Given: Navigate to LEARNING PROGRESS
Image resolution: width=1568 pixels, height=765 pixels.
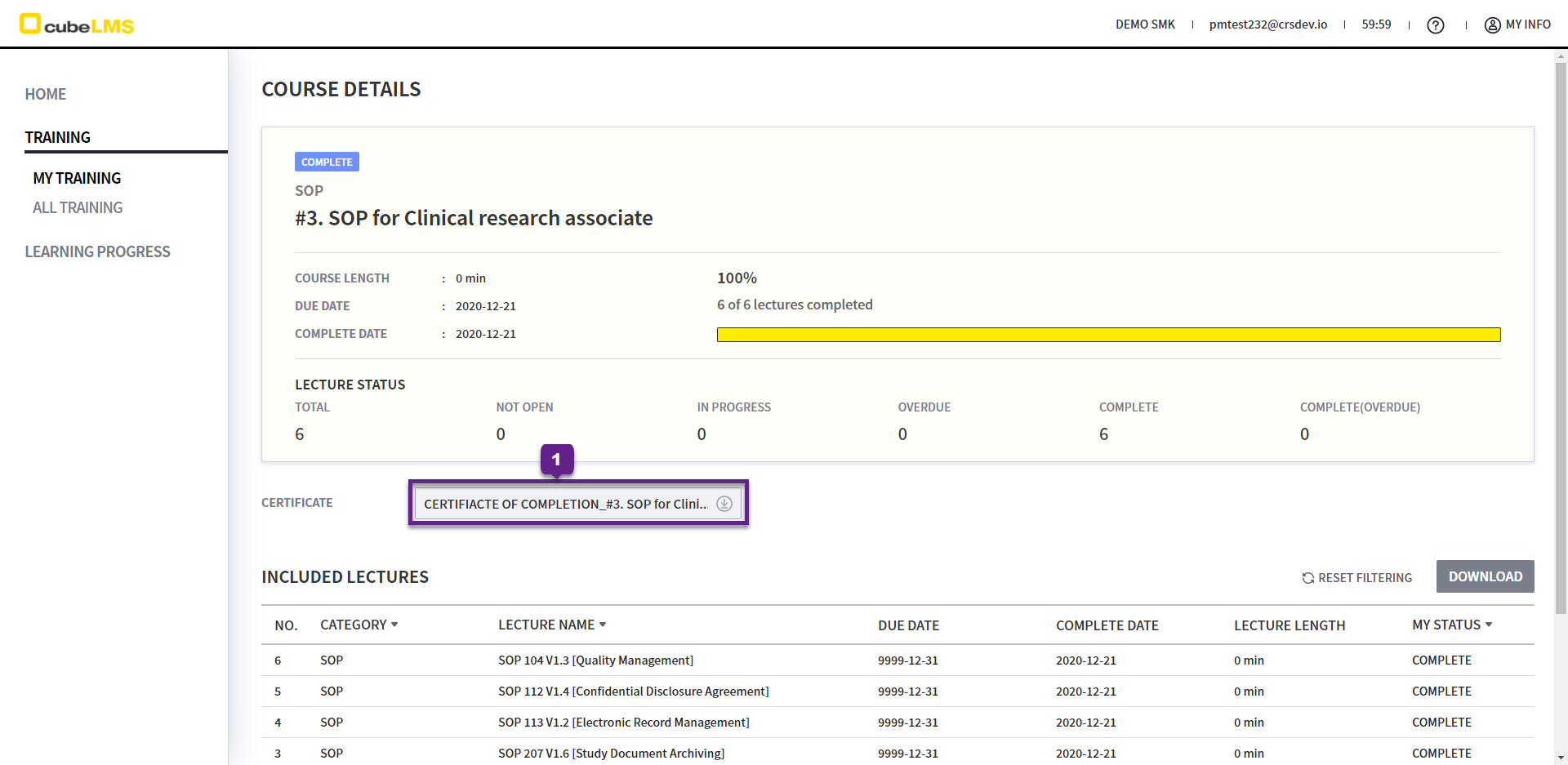Looking at the screenshot, I should [x=97, y=251].
